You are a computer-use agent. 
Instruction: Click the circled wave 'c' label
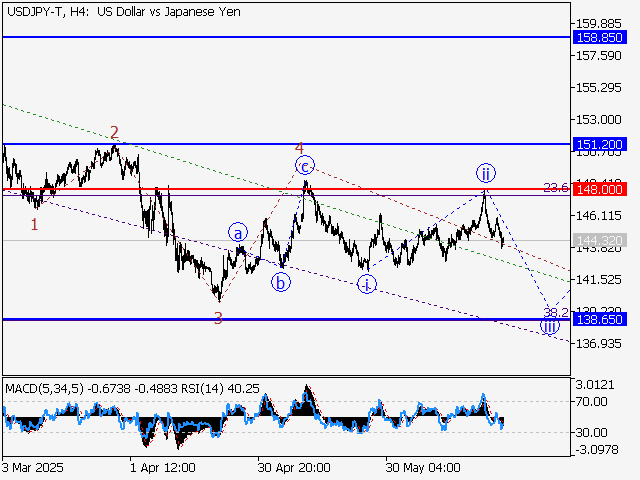point(304,165)
